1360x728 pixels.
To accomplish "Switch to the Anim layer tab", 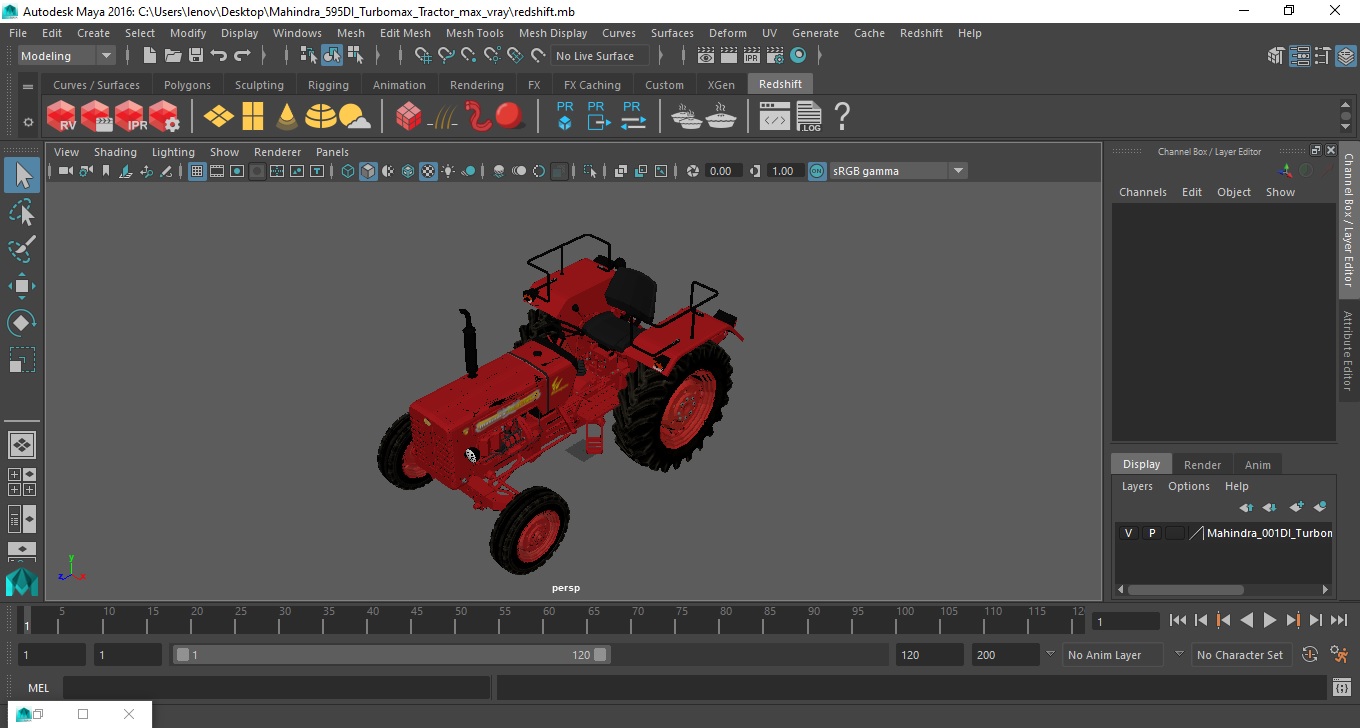I will click(1257, 464).
